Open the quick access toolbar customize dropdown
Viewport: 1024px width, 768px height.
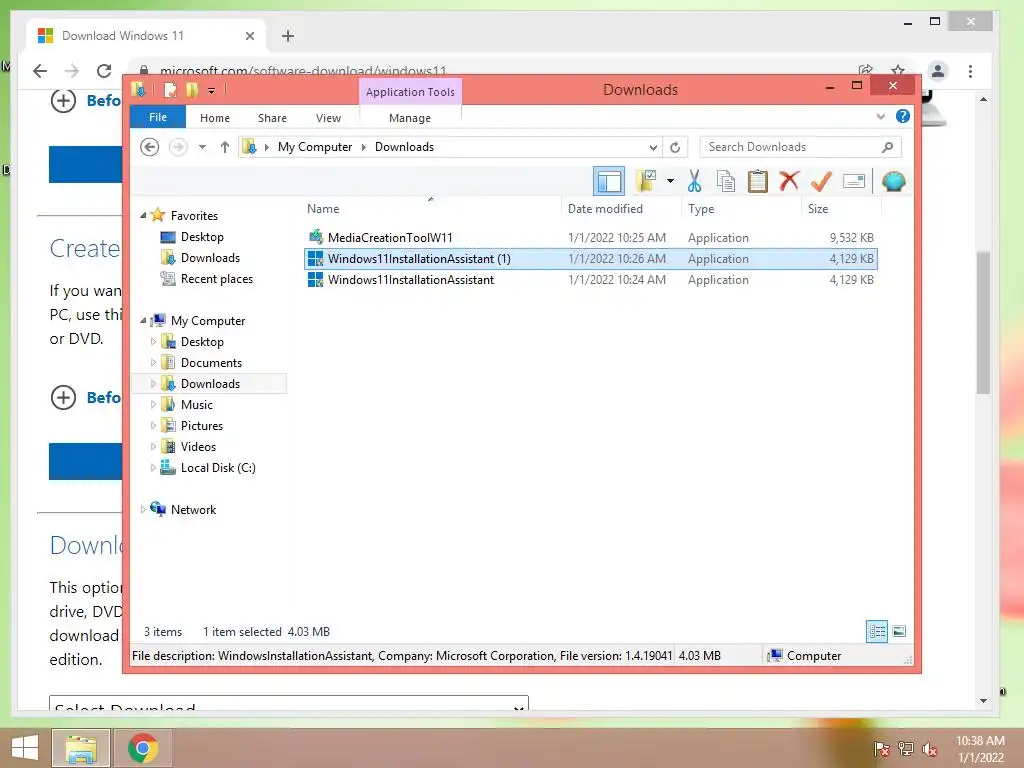coord(212,91)
